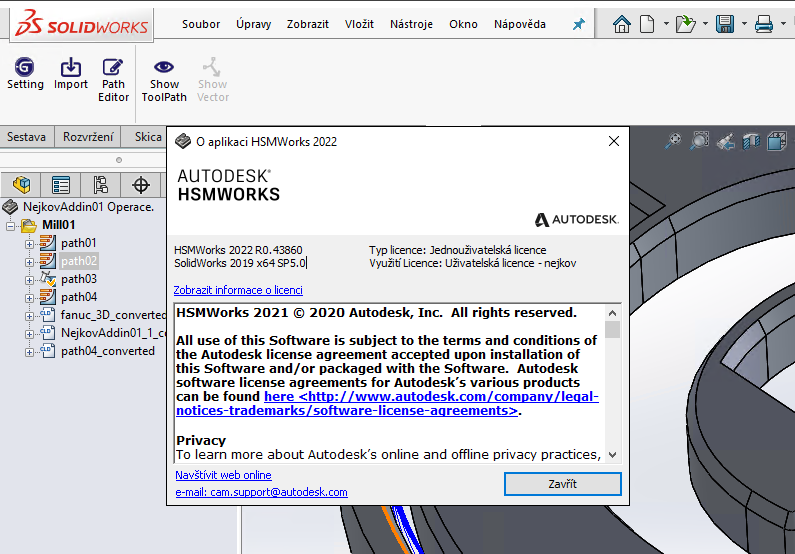Expand the path04_converted tree node
Viewport: 795px width, 554px height.
[x=29, y=351]
